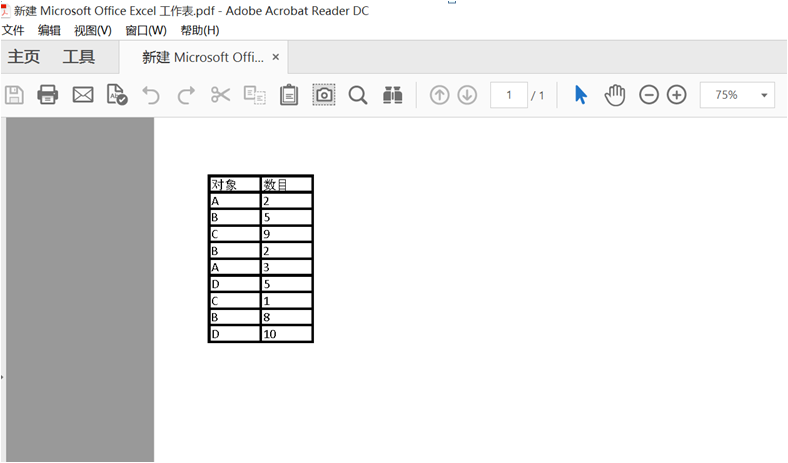The width and height of the screenshot is (788, 463).
Task: Open the 编辑 menu
Action: [49, 31]
